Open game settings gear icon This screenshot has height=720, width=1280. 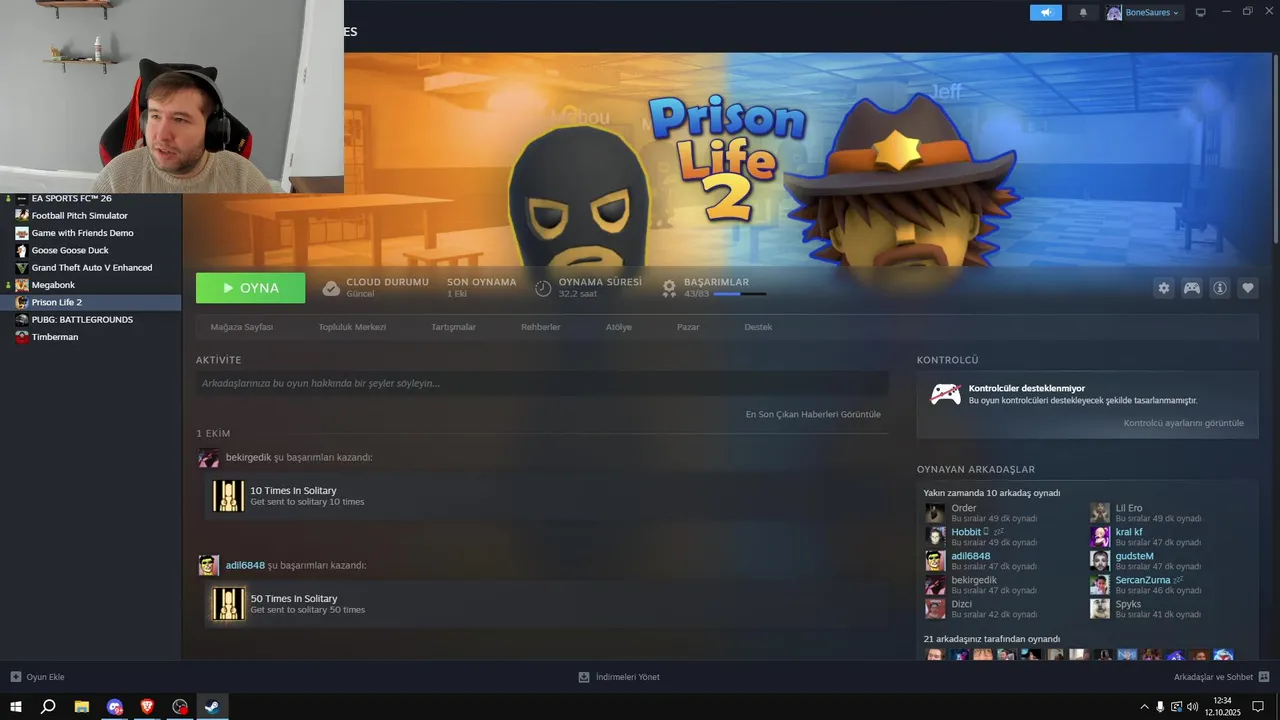(1163, 288)
